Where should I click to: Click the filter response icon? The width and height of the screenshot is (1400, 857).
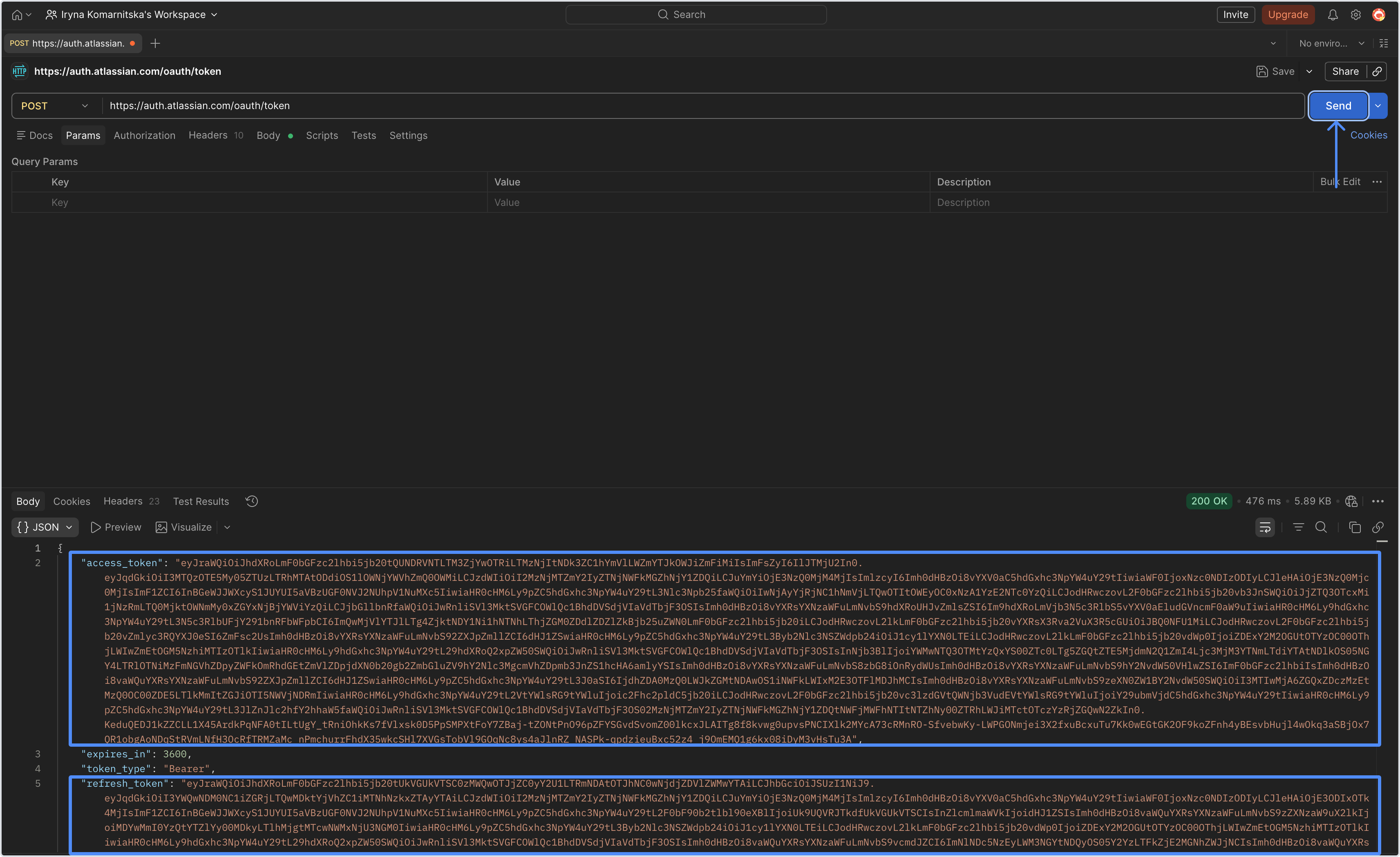coord(1298,527)
